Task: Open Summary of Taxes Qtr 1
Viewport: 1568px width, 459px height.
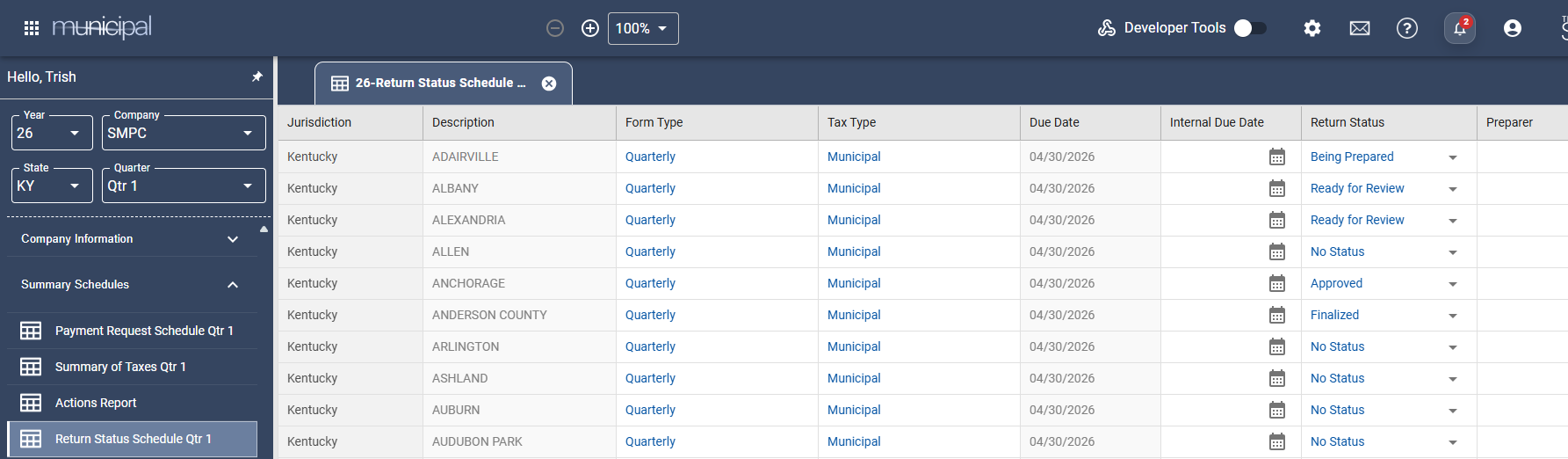Action: pos(132,367)
